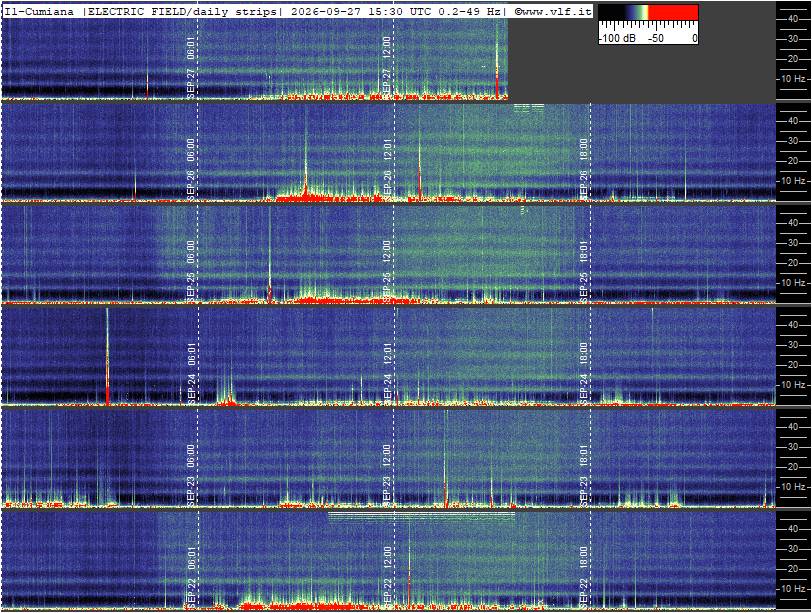This screenshot has height=613, width=812.
Task: Click the SEP-23 12:00 time marker
Action: (386, 475)
